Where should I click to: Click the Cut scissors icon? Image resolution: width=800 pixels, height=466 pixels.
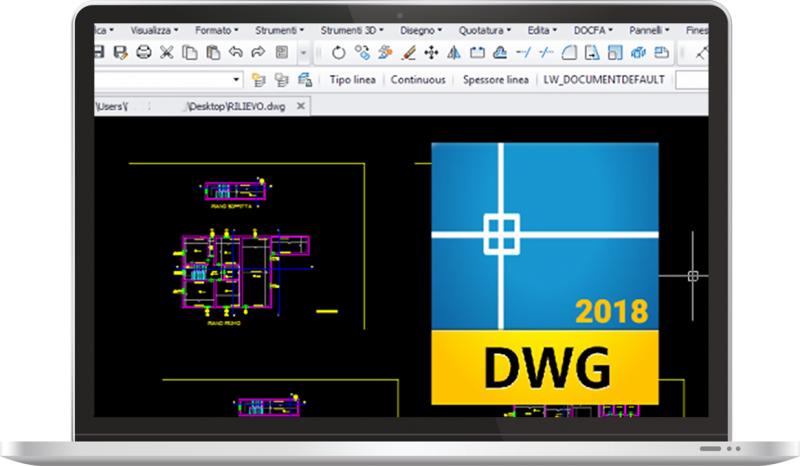pos(167,53)
